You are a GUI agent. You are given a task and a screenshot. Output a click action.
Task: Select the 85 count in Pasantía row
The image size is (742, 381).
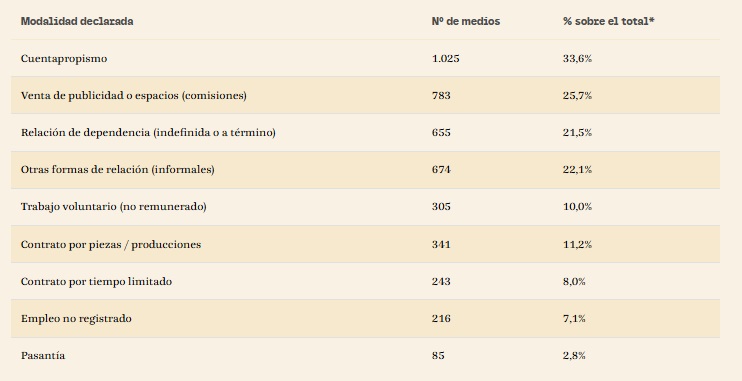438,355
